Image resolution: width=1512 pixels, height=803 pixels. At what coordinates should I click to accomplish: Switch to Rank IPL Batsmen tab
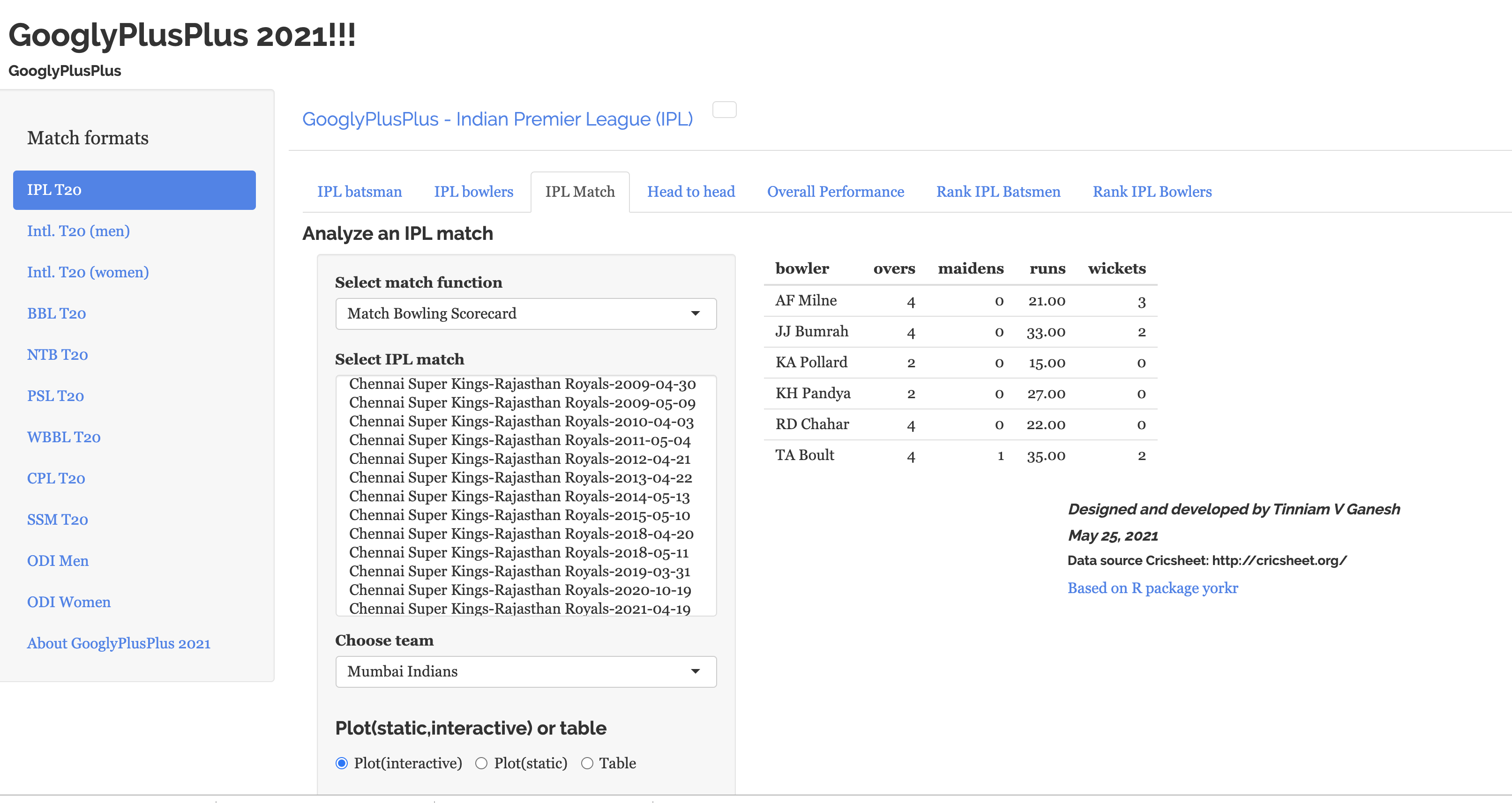pos(998,192)
